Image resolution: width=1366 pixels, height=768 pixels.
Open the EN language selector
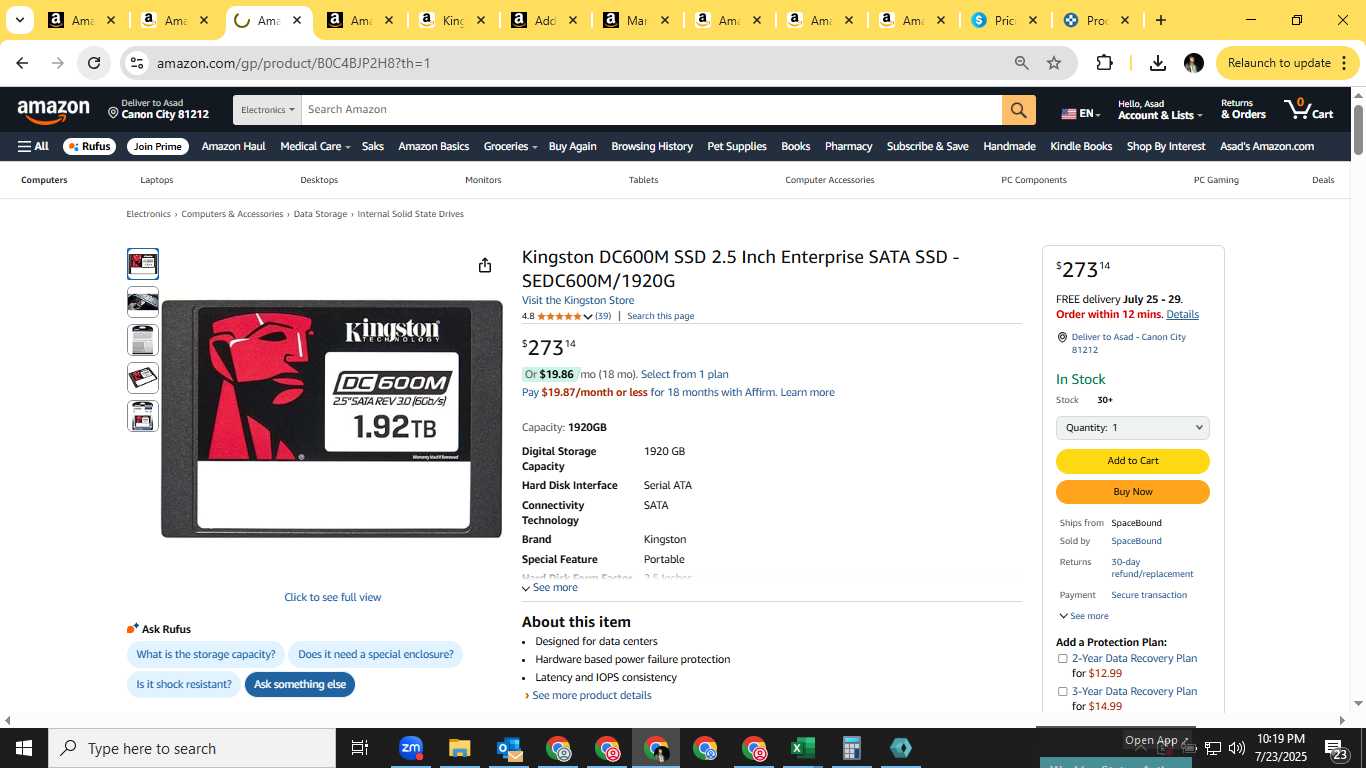(1081, 113)
